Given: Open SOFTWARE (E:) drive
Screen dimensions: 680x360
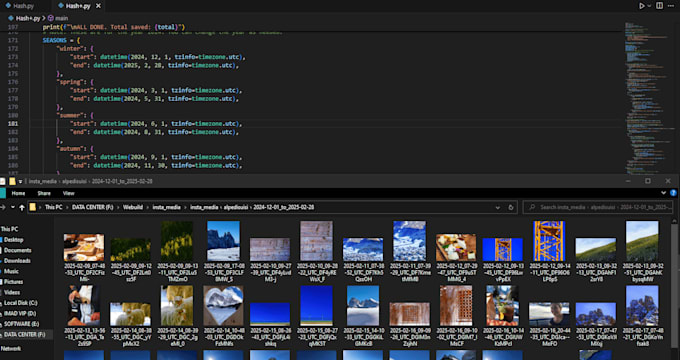Looking at the screenshot, I should (x=21, y=324).
